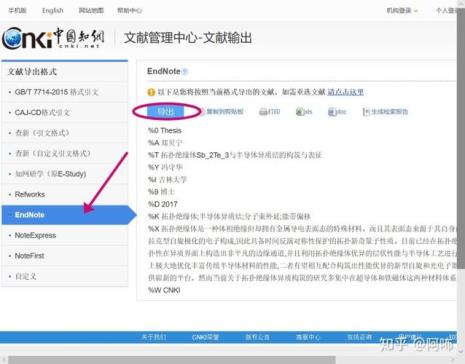
Task: Click the CNKI 中国知网 logo
Action: click(53, 38)
